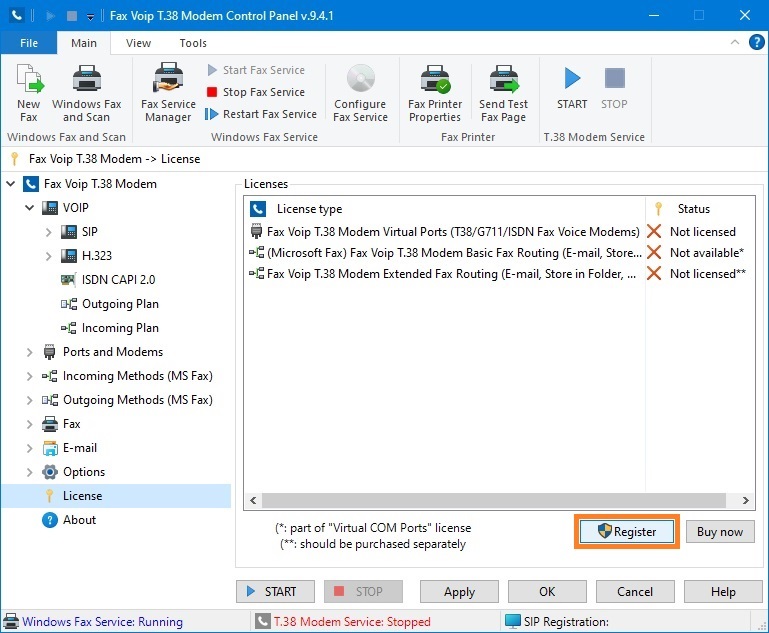Expand the H.323 tree node
769x633 pixels.
point(48,256)
